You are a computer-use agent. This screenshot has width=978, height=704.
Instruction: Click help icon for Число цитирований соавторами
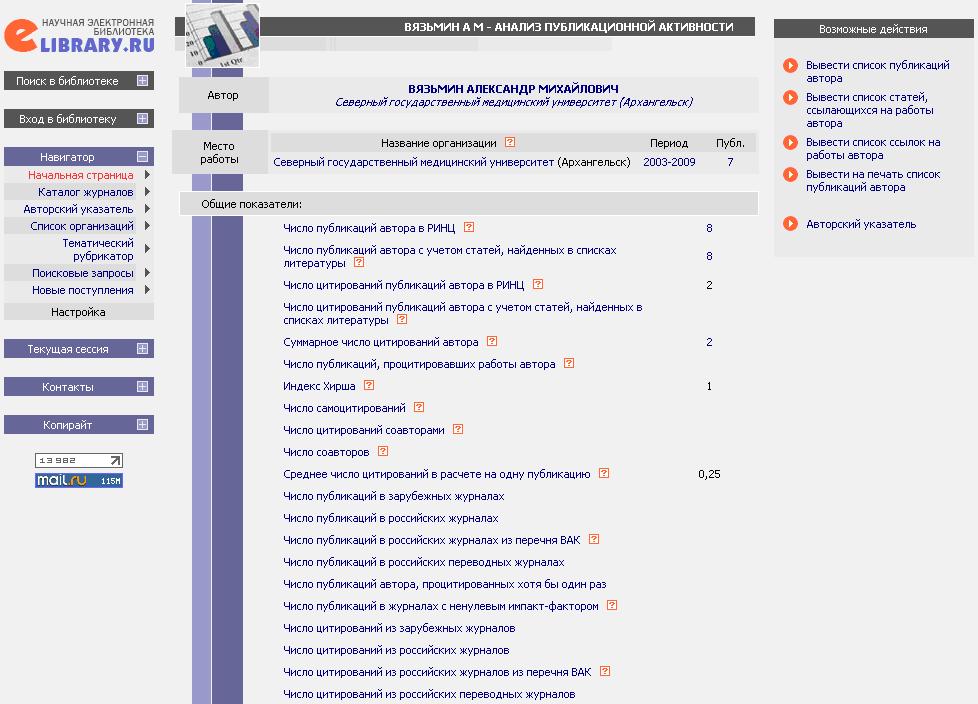pos(458,429)
